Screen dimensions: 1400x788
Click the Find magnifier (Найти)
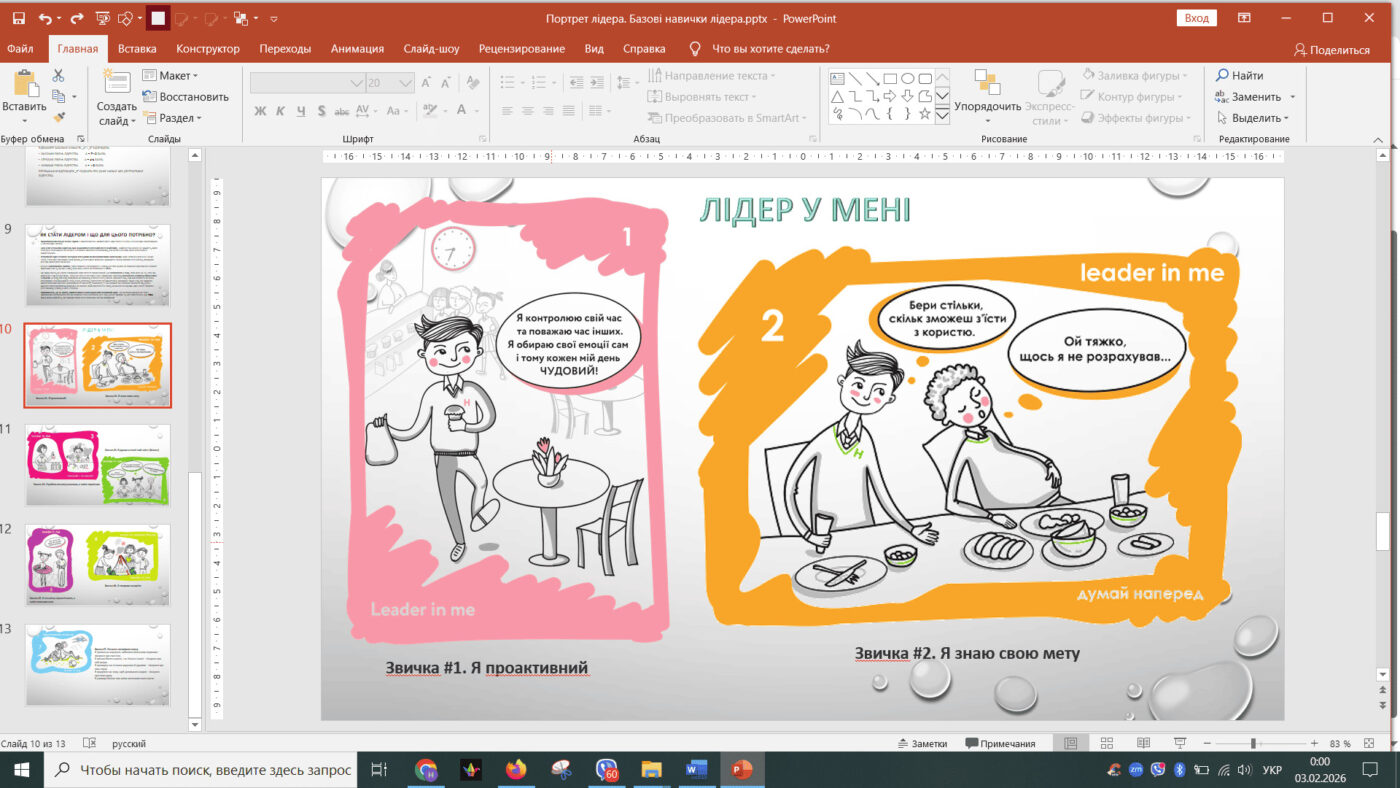(x=1239, y=76)
